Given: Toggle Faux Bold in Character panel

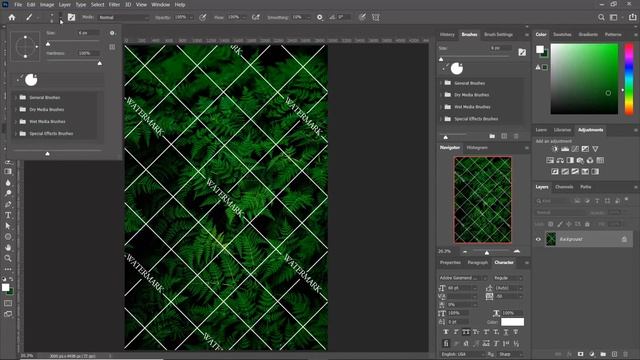Looking at the screenshot, I should tap(446, 332).
